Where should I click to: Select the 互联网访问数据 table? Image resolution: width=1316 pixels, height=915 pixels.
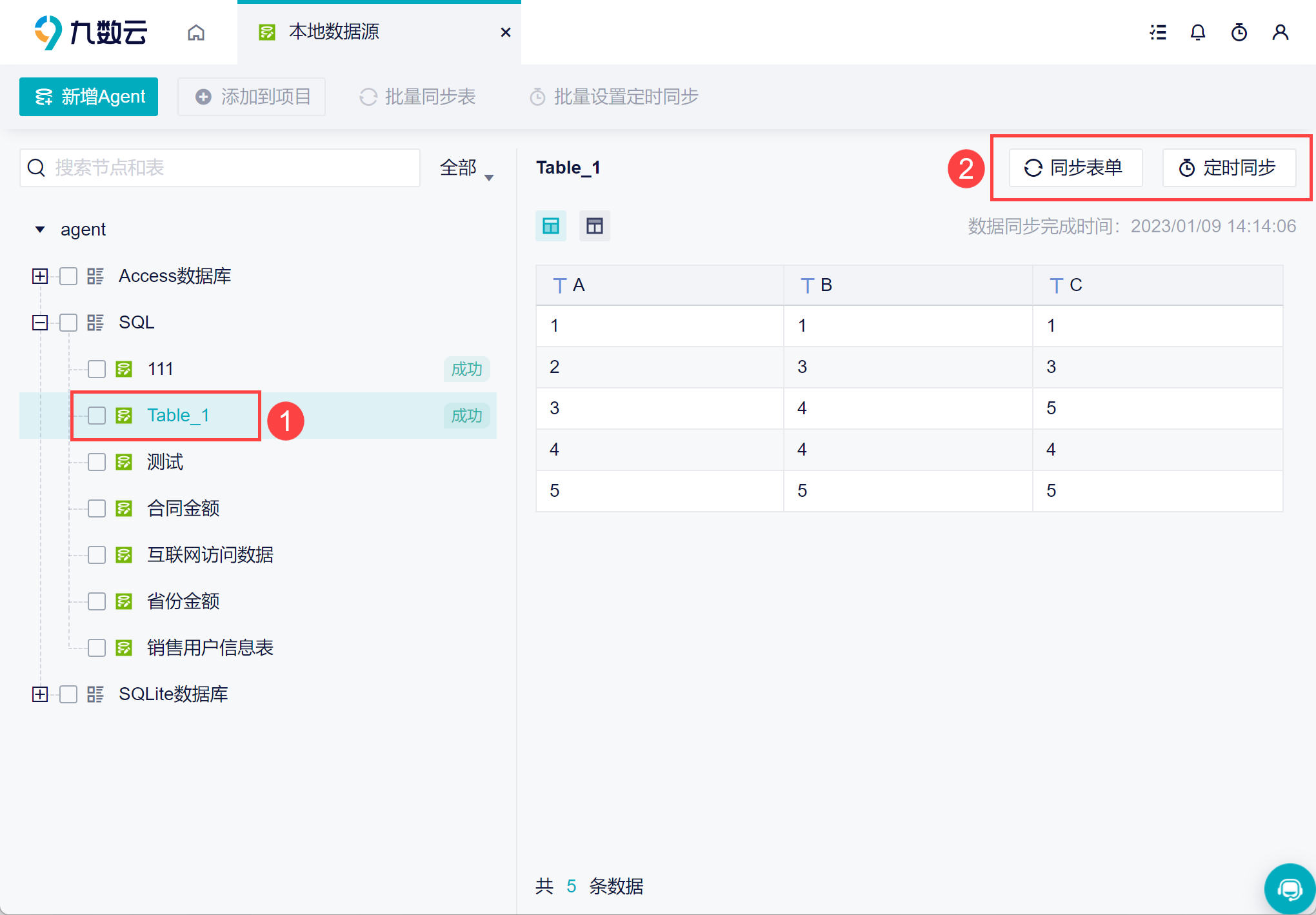click(210, 555)
